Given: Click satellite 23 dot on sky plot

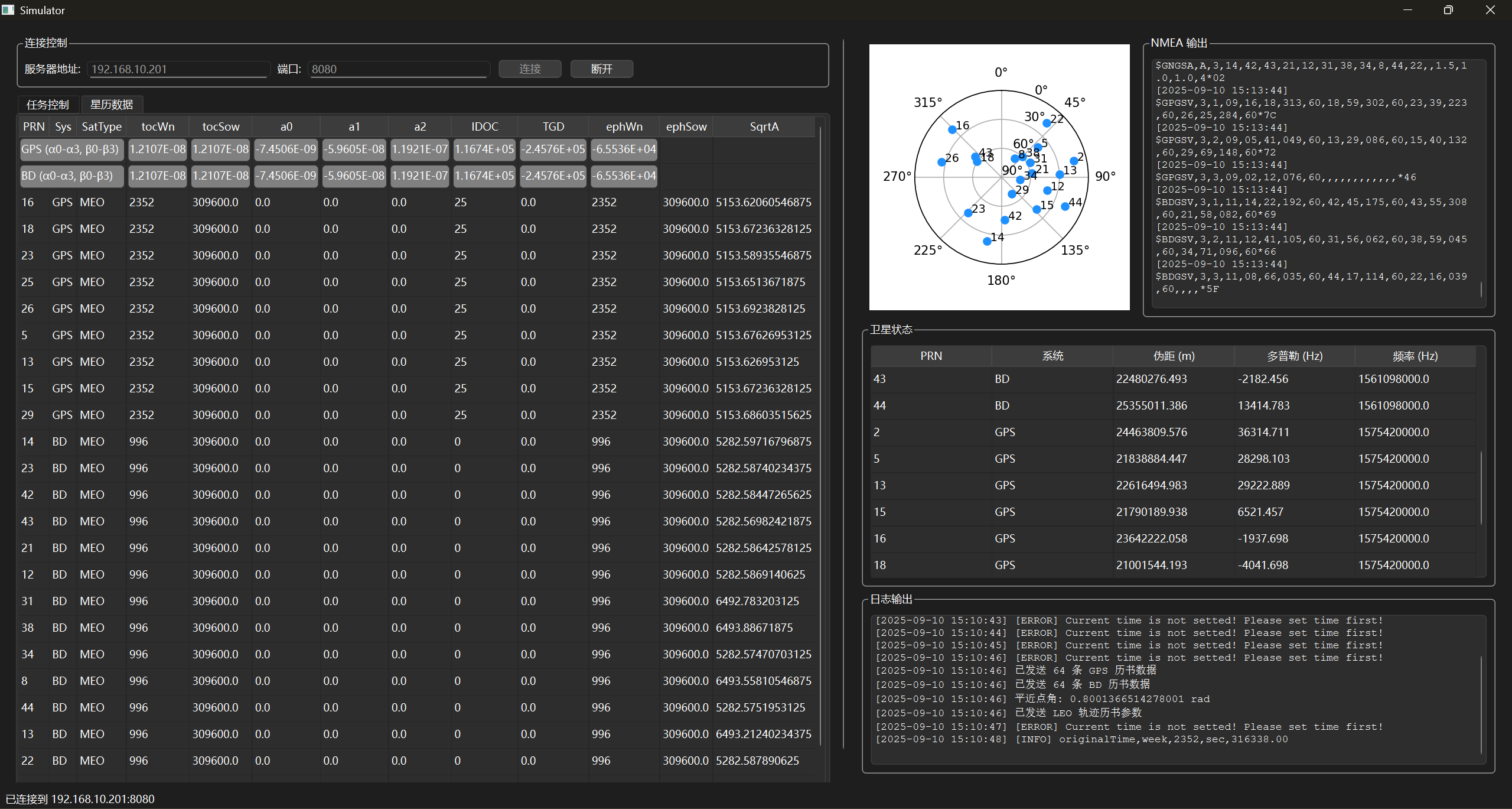Looking at the screenshot, I should [968, 213].
